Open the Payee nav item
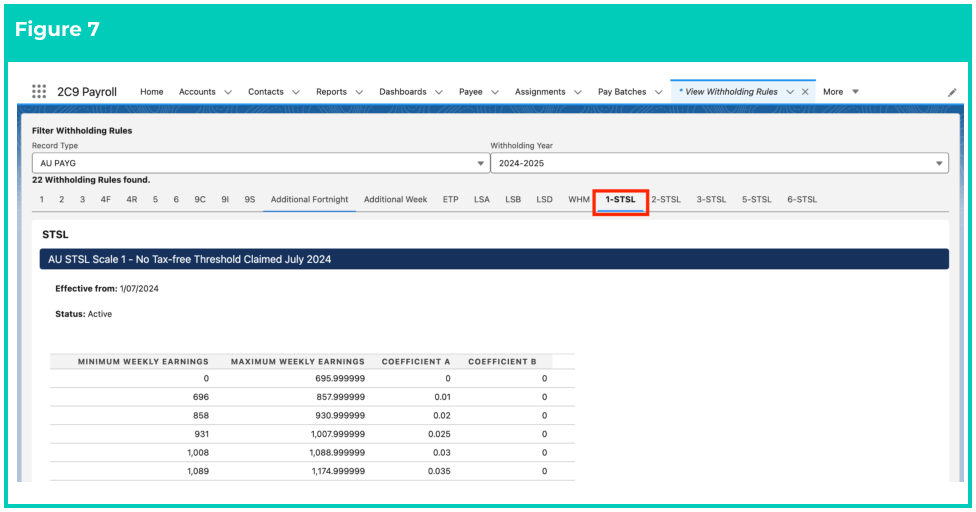This screenshot has width=976, height=512. pos(471,91)
